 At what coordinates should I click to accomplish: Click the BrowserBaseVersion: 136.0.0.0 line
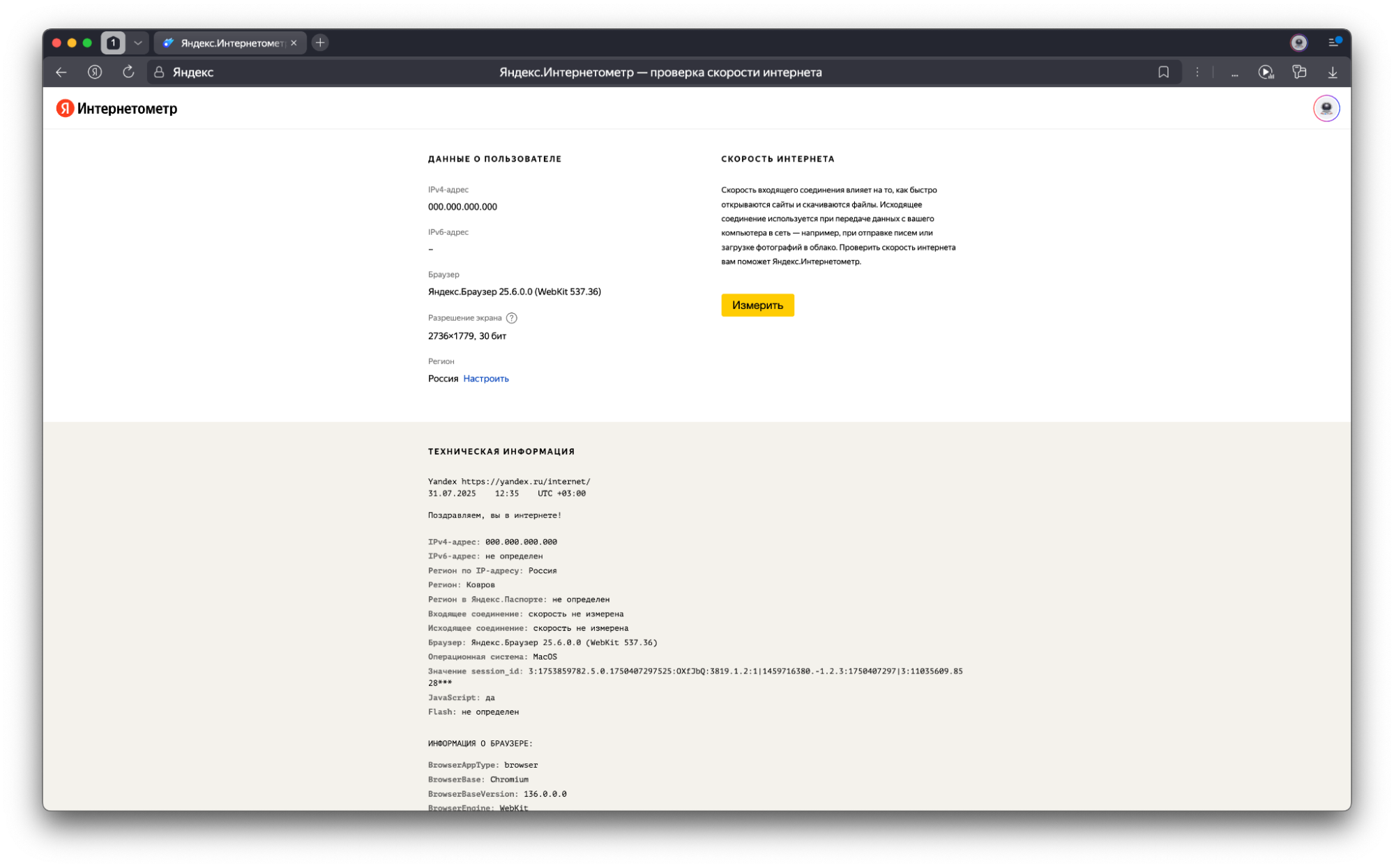click(x=497, y=794)
